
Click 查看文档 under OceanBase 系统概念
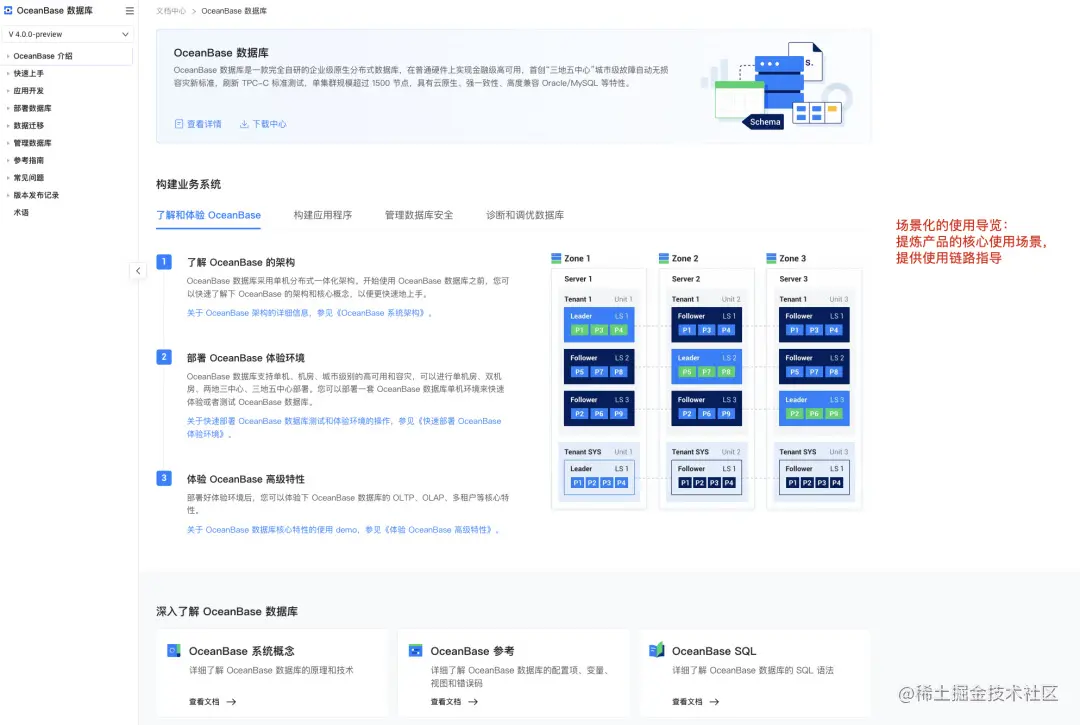[x=204, y=702]
